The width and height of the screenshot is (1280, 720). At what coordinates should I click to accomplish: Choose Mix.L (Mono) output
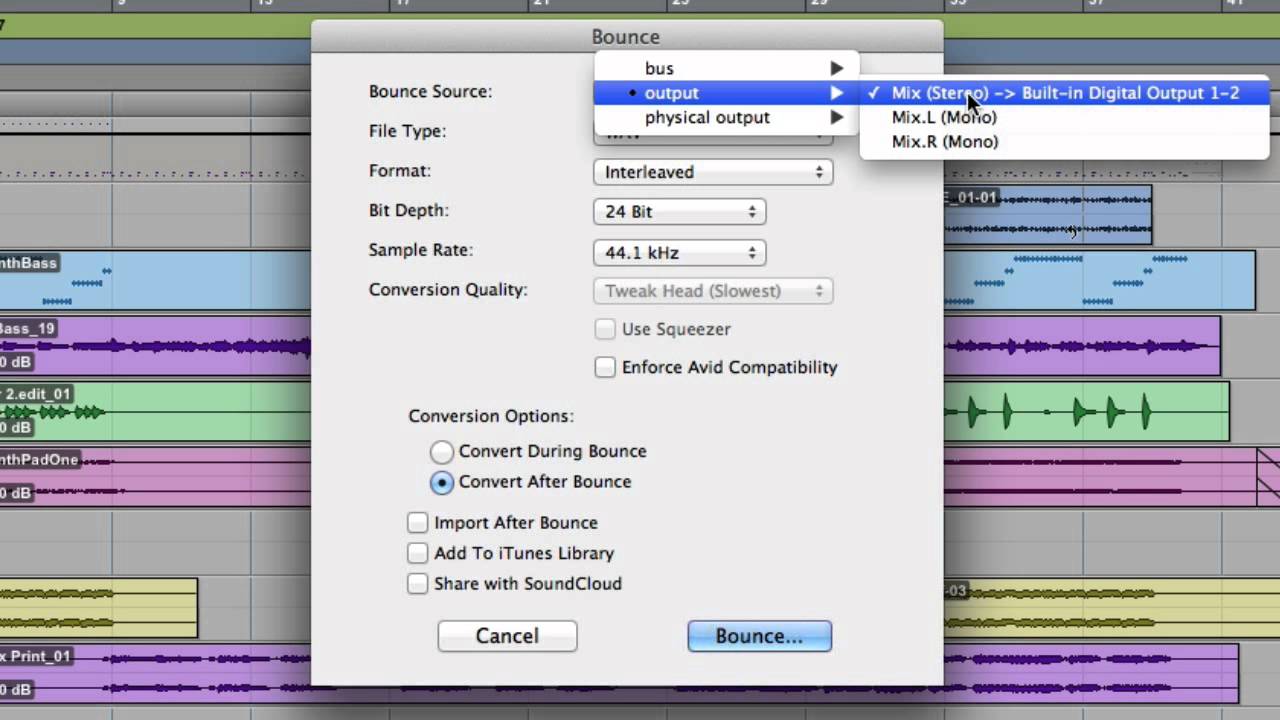[1065, 117]
